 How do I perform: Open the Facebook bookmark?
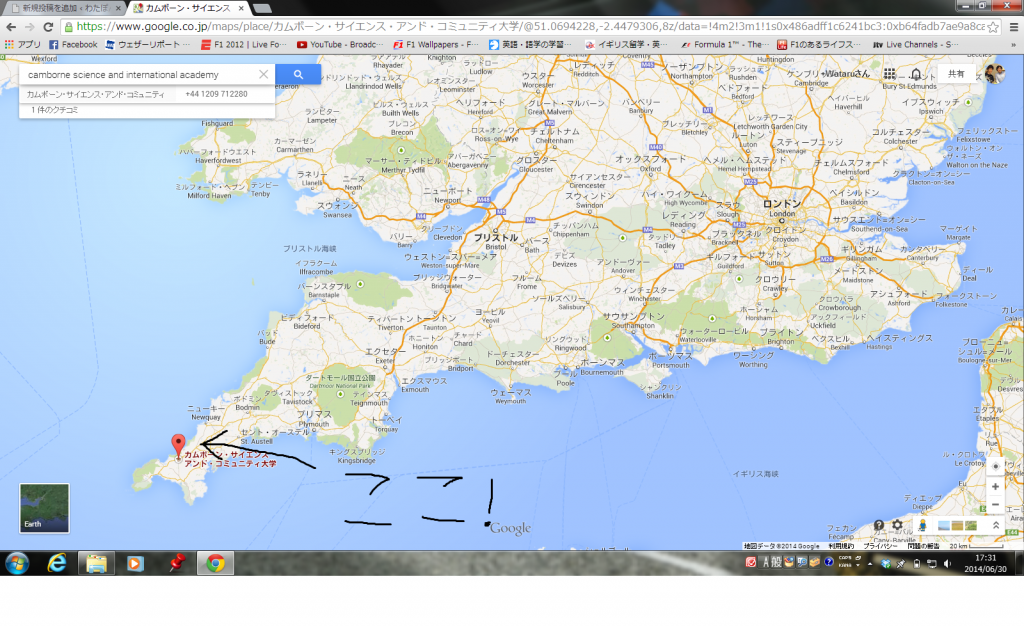point(73,45)
